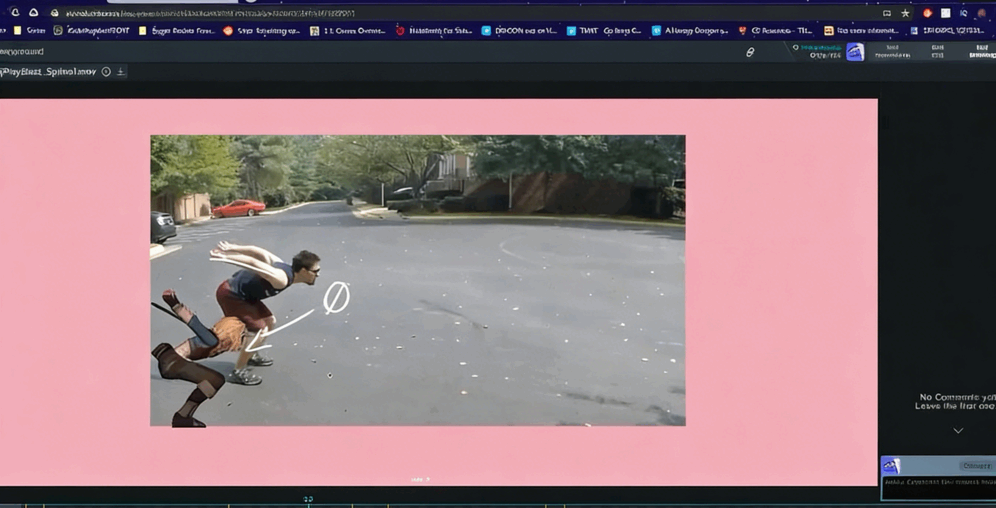Reload the page in the browser

pos(14,13)
